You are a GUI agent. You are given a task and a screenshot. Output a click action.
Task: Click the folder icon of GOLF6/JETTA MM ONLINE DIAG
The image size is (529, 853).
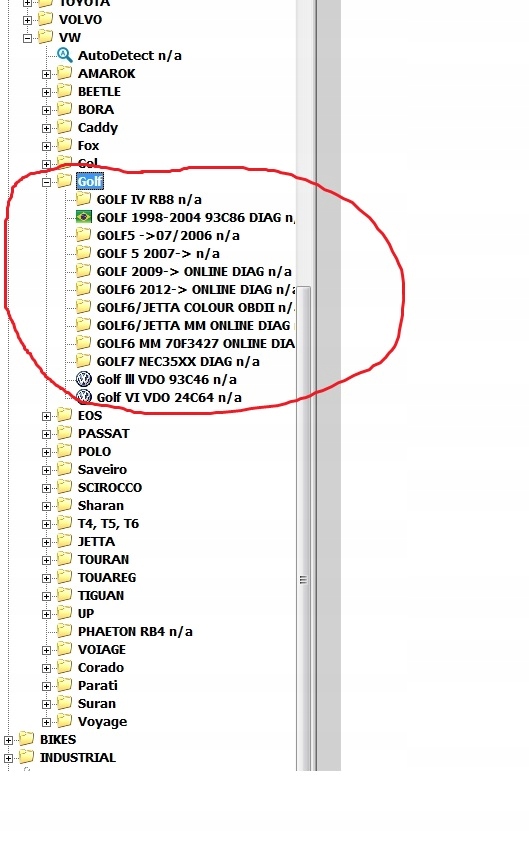coord(83,324)
